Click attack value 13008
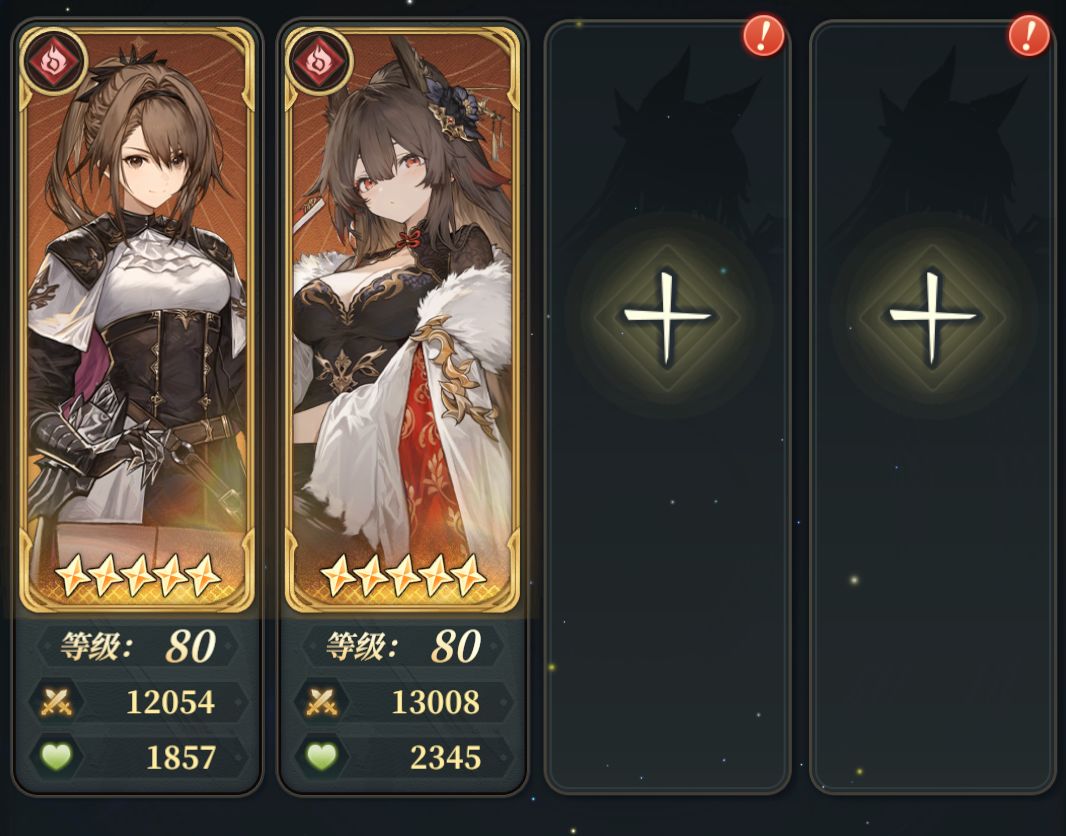The width and height of the screenshot is (1066, 836). (x=436, y=702)
